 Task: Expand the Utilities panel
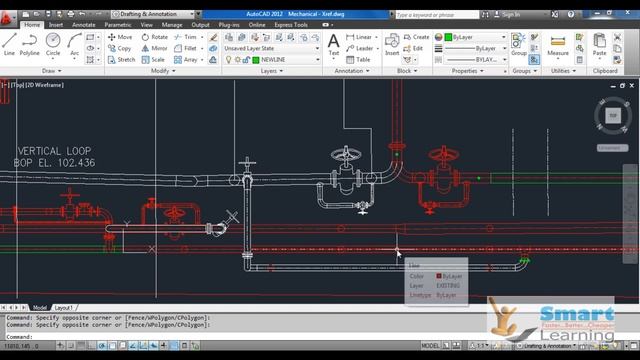(563, 71)
